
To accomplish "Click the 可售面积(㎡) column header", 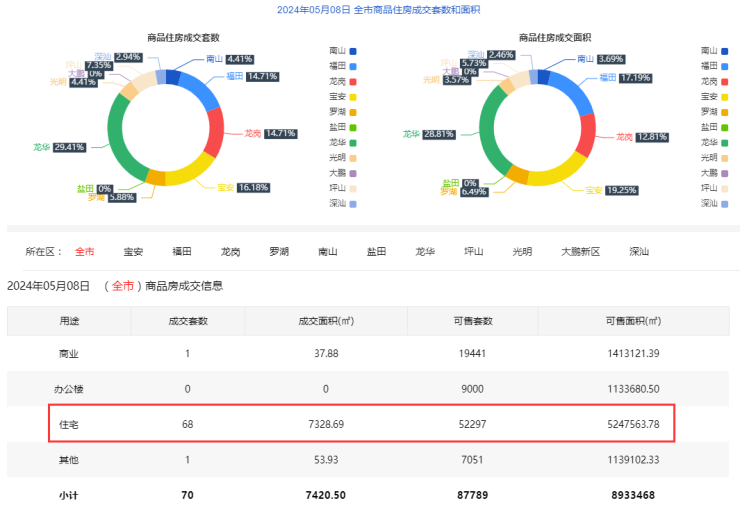I will (x=633, y=321).
